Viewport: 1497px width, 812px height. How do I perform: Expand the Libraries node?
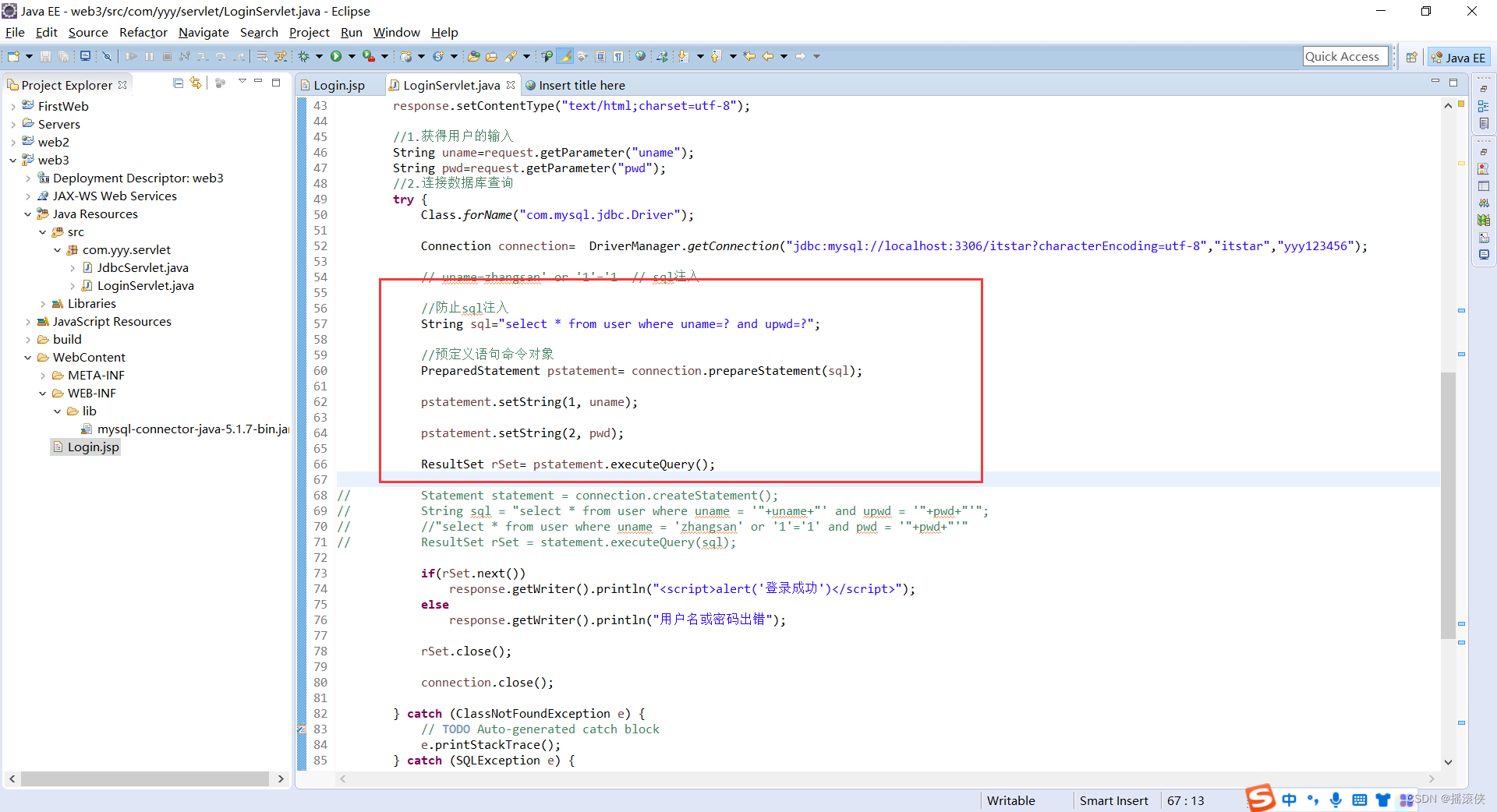coord(43,303)
